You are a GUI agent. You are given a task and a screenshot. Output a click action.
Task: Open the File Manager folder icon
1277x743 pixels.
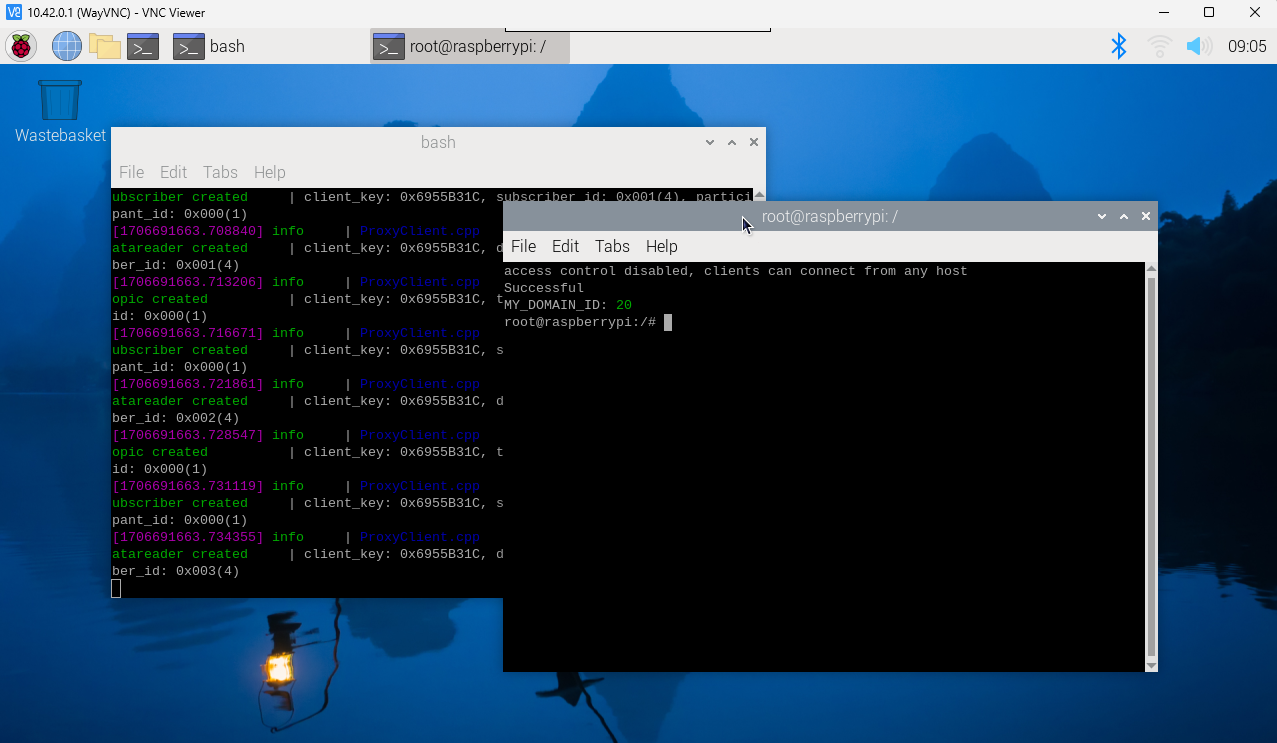pyautogui.click(x=104, y=46)
